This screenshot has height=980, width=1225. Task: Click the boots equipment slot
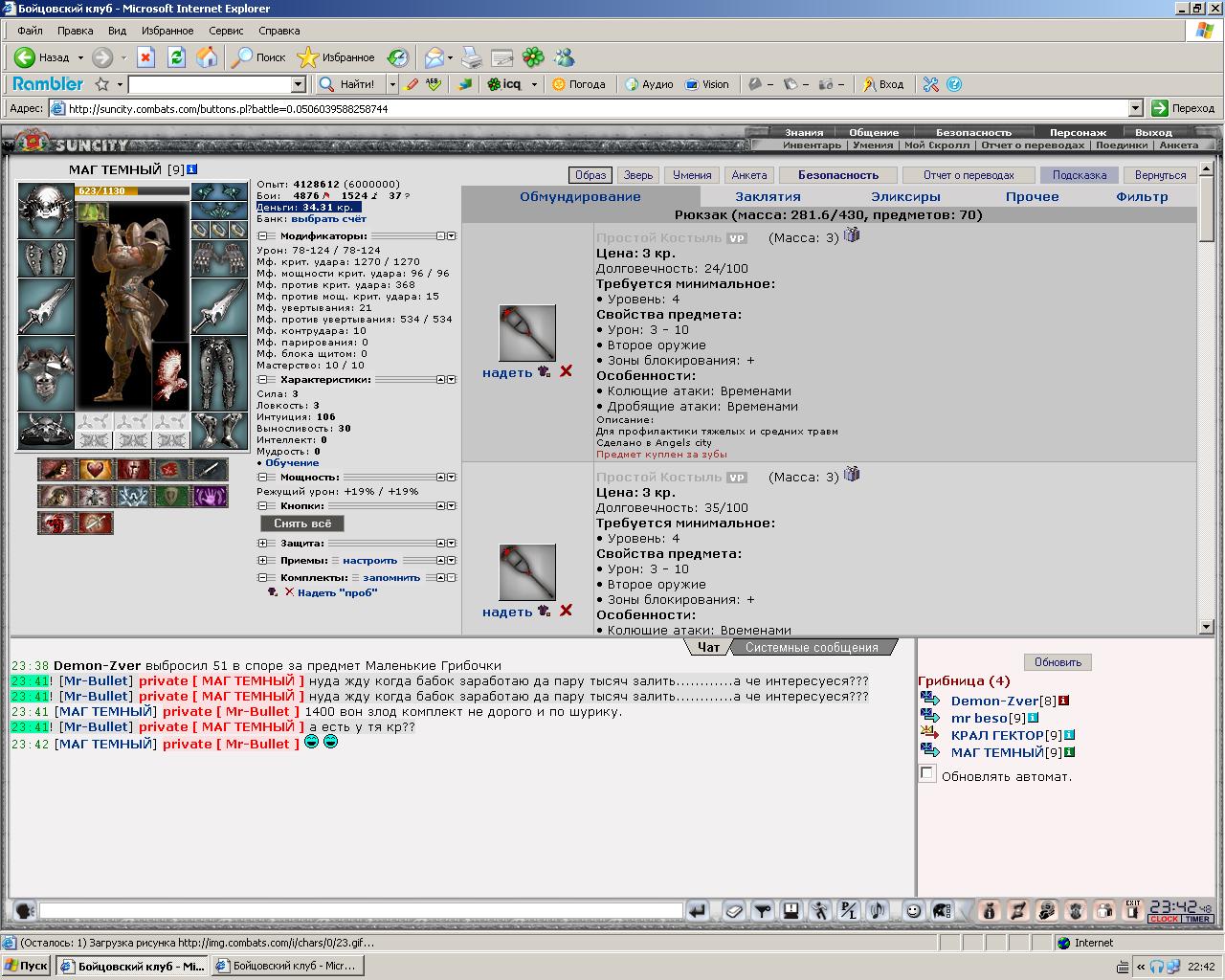219,431
